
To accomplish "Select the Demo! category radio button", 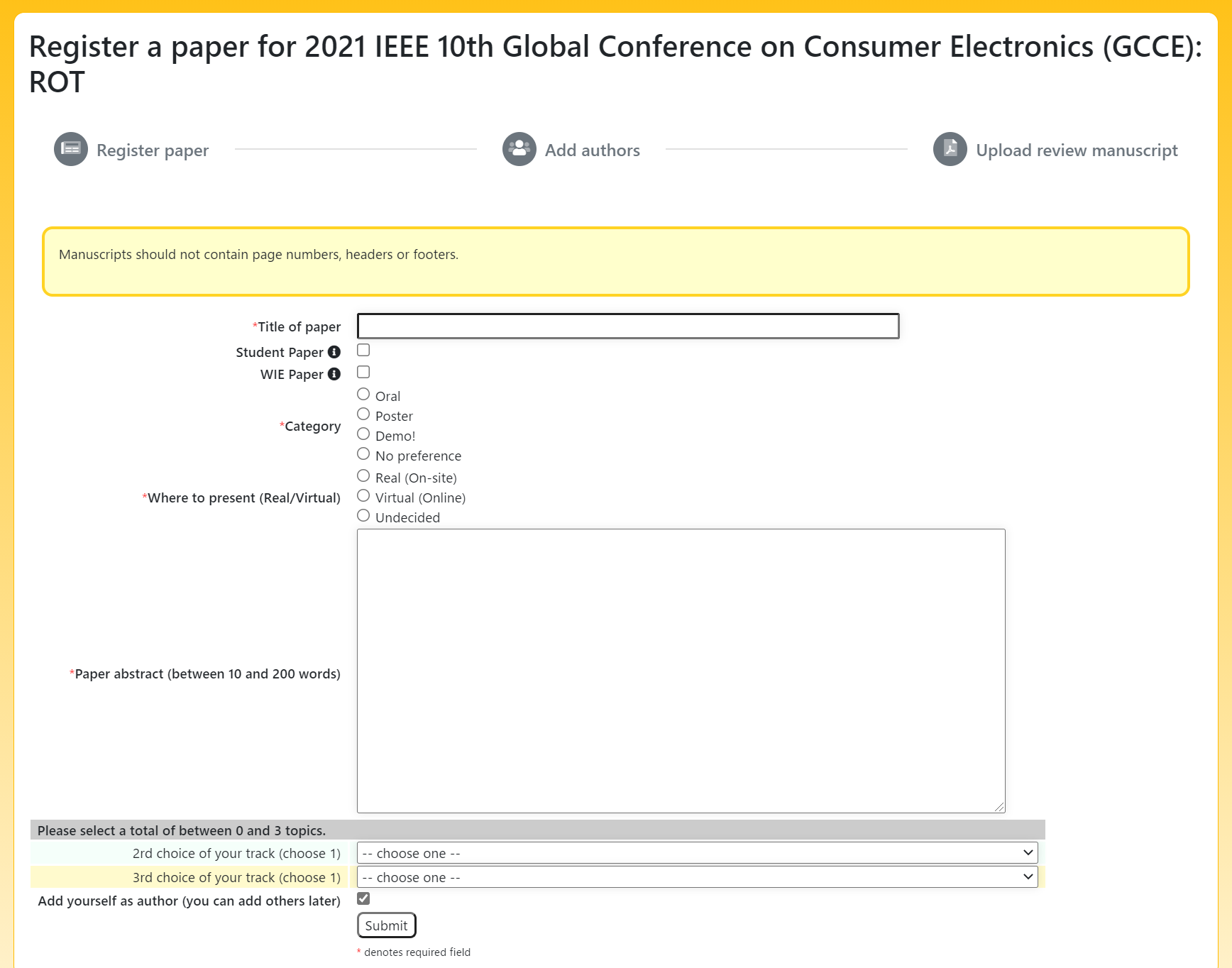I will point(363,434).
